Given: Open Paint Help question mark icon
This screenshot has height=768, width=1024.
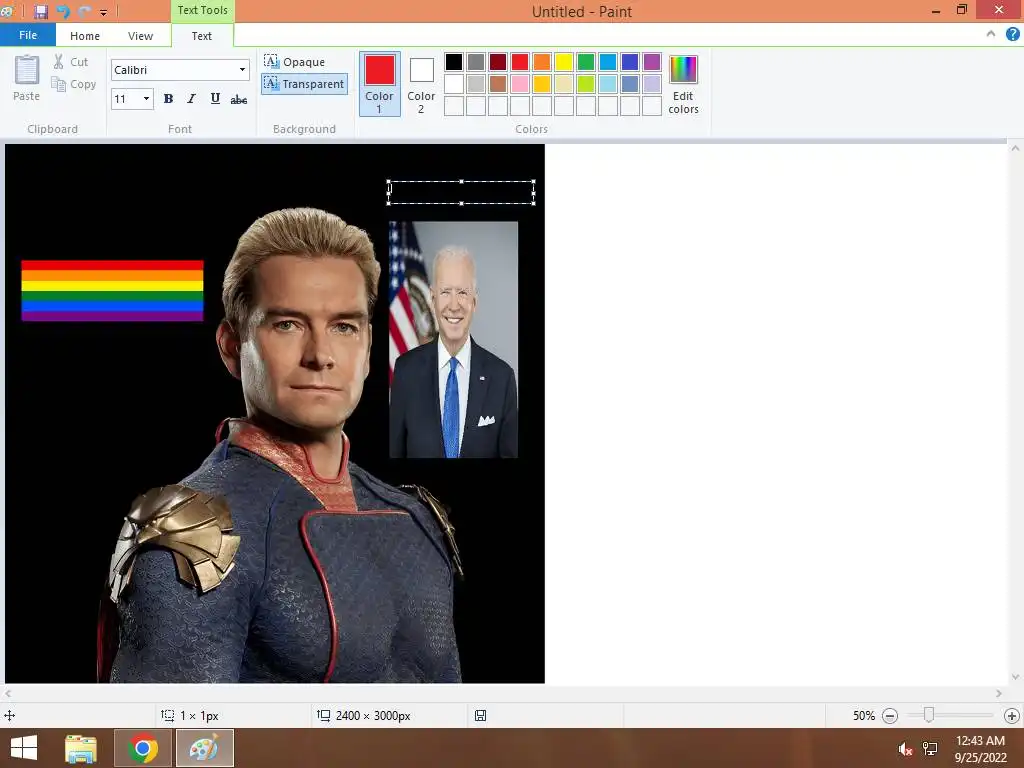Looking at the screenshot, I should [1012, 34].
